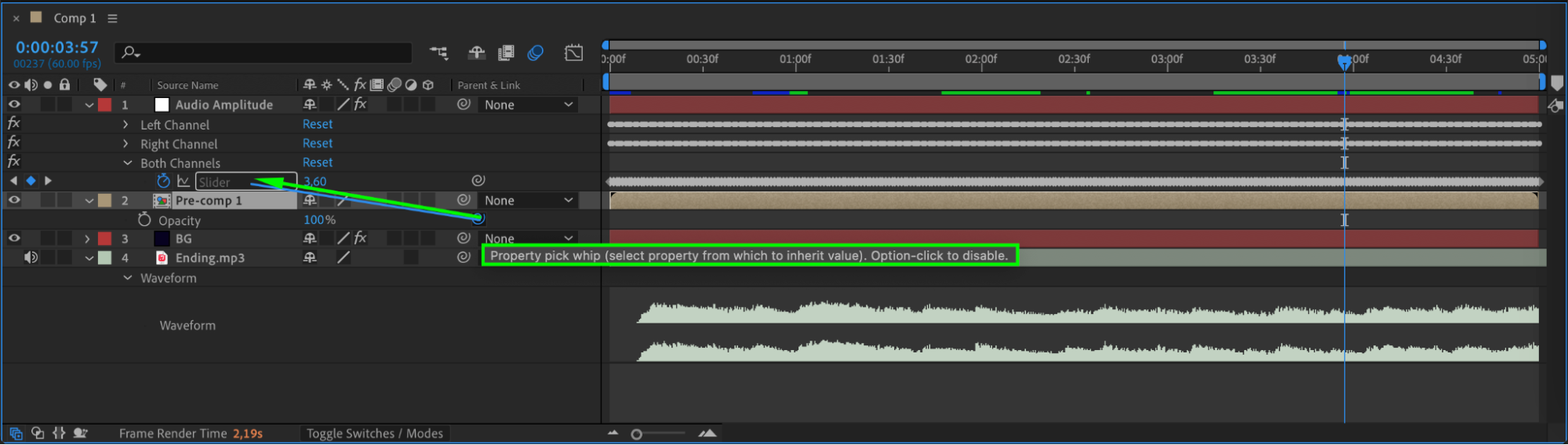Click the Opacity property pick whip

pyautogui.click(x=478, y=219)
